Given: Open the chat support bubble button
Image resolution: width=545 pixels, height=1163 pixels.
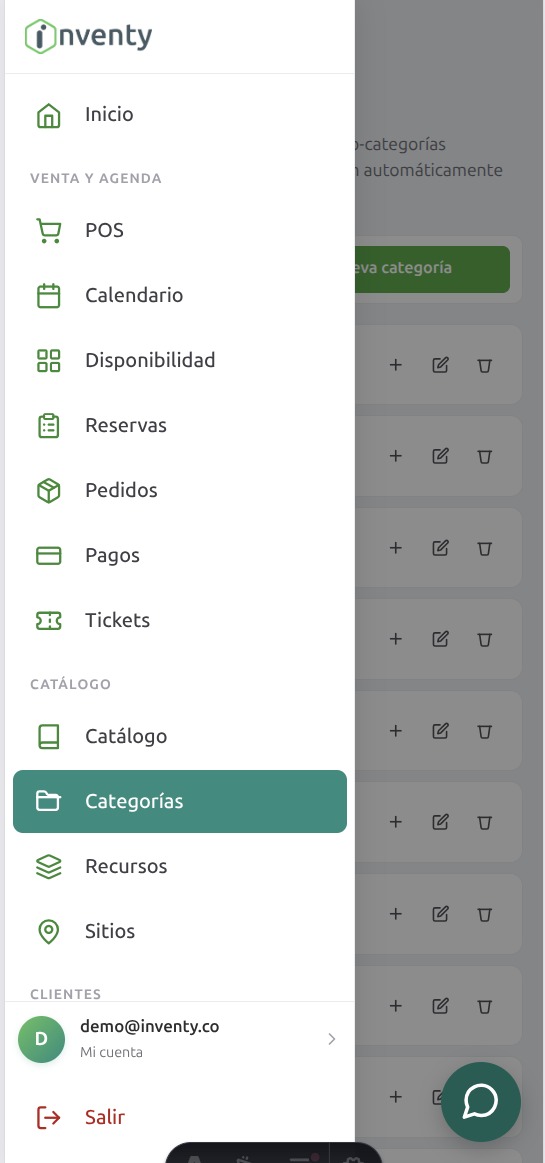Looking at the screenshot, I should pyautogui.click(x=480, y=1101).
